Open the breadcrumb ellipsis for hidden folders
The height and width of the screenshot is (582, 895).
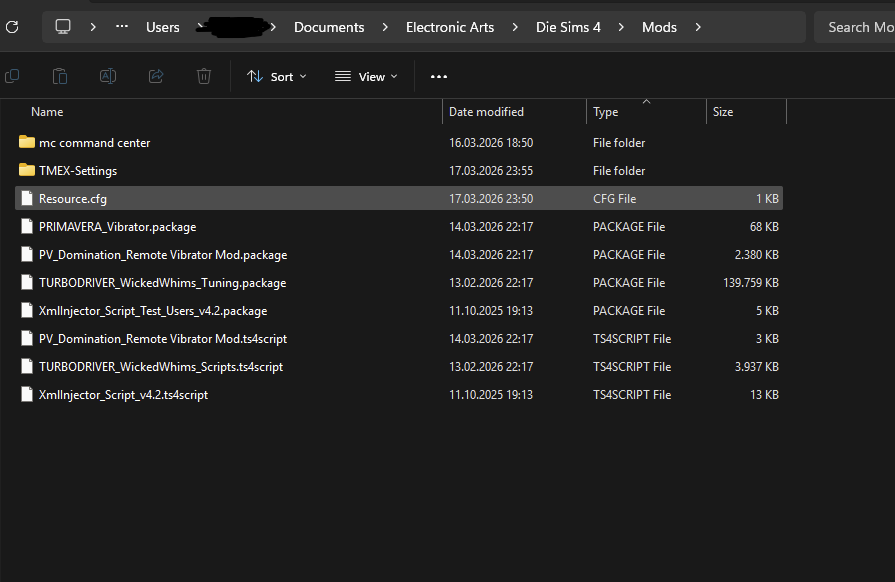pos(122,27)
